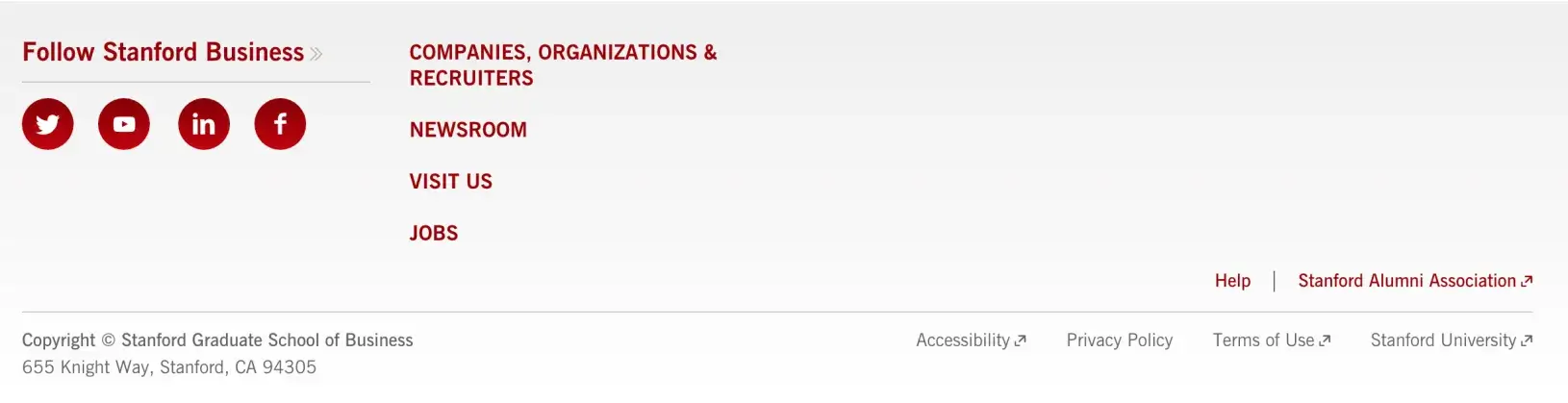Open Stanford Alumni Association link text
Screen dimensions: 1568x403
point(1406,281)
